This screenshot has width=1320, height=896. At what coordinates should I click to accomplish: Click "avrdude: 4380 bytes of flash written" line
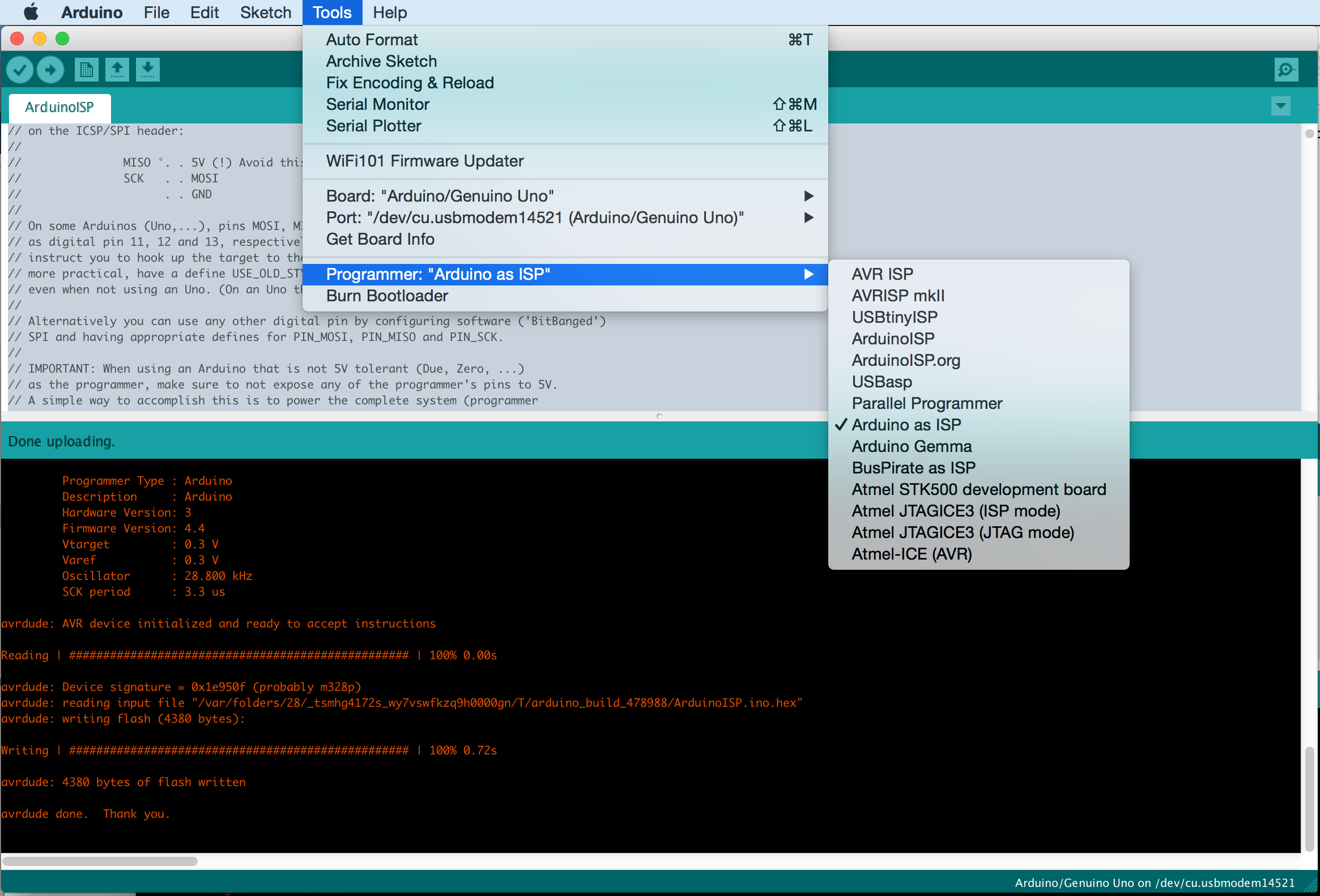click(124, 782)
